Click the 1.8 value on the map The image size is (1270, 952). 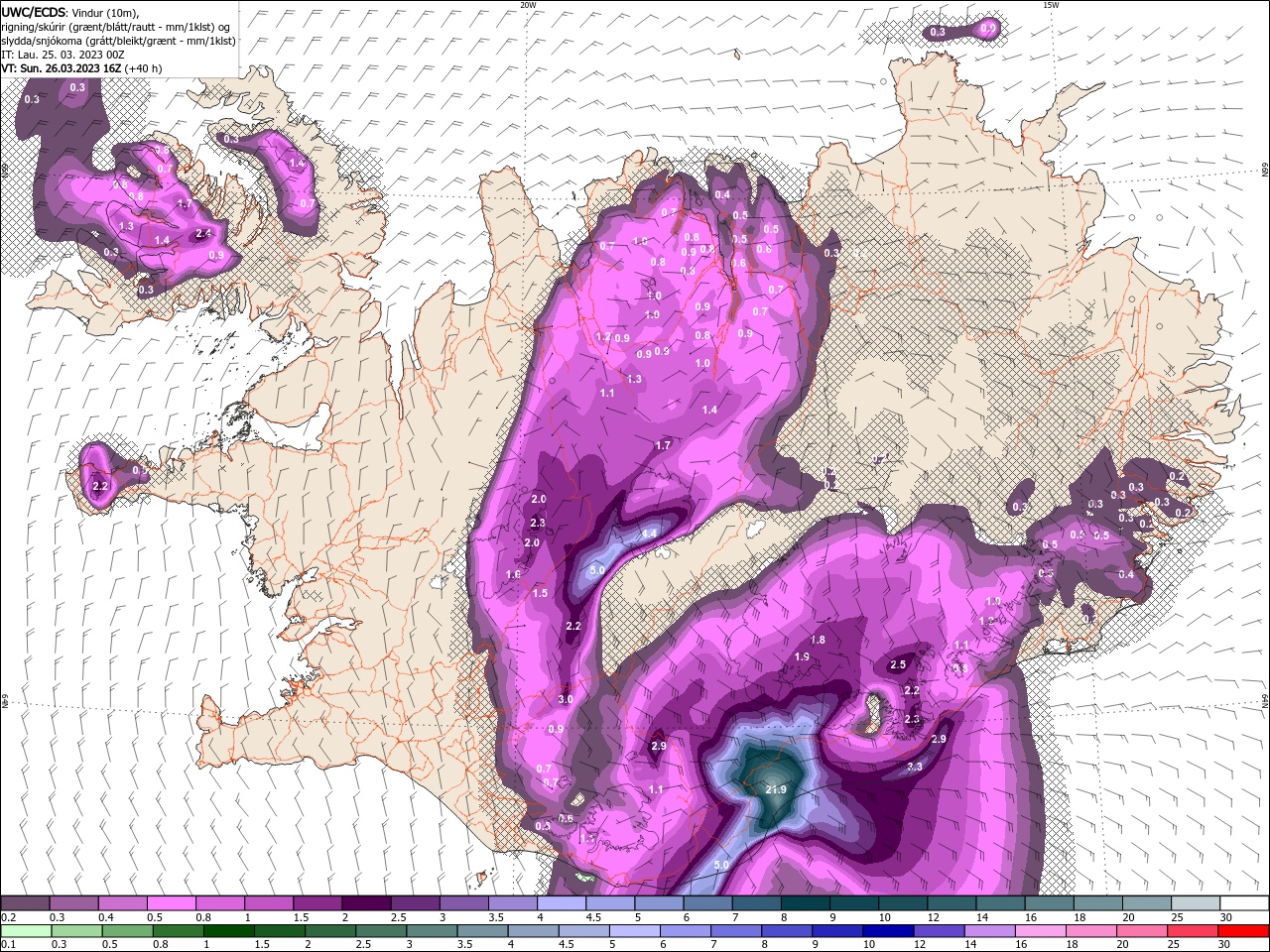coord(818,640)
